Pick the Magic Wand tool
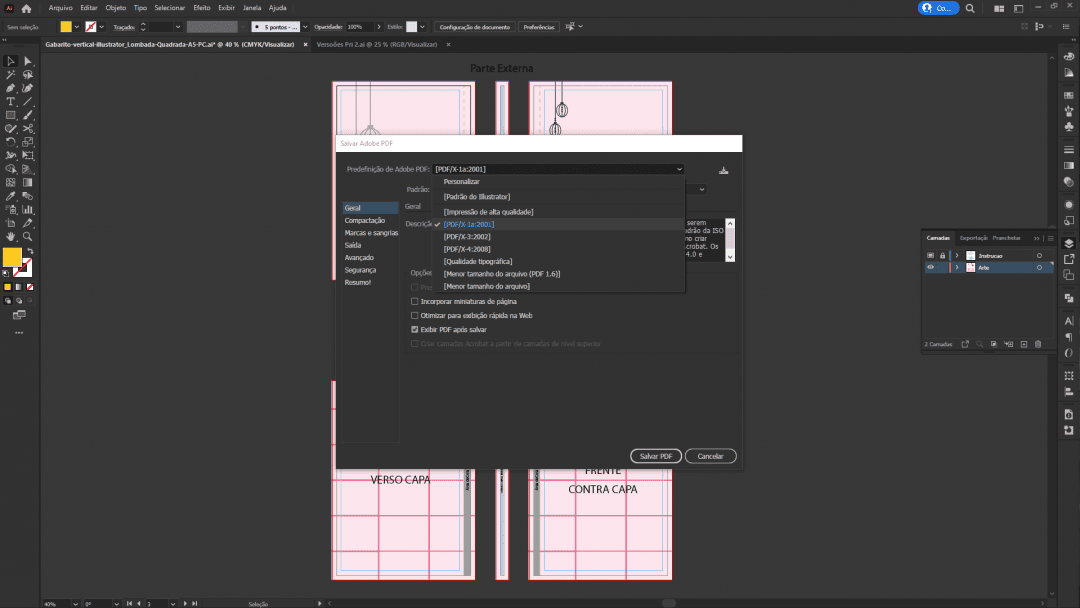Viewport: 1080px width, 608px height. point(11,75)
